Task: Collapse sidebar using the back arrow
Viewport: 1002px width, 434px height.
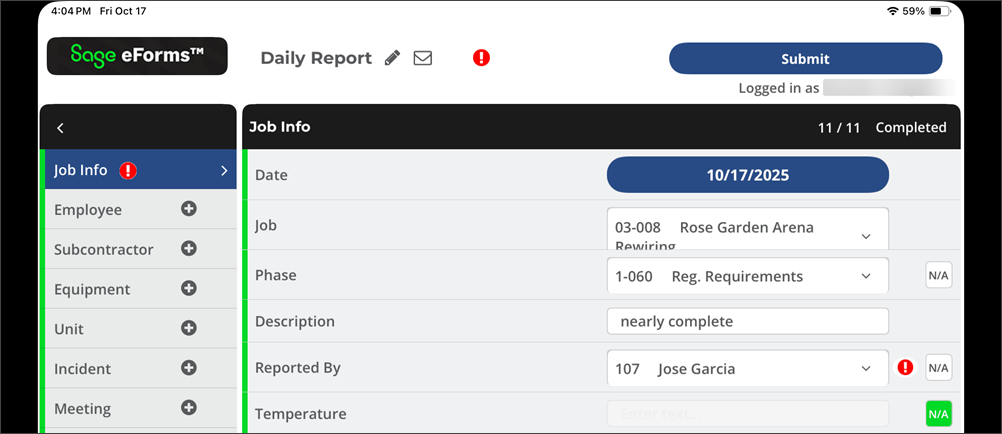Action: (60, 128)
